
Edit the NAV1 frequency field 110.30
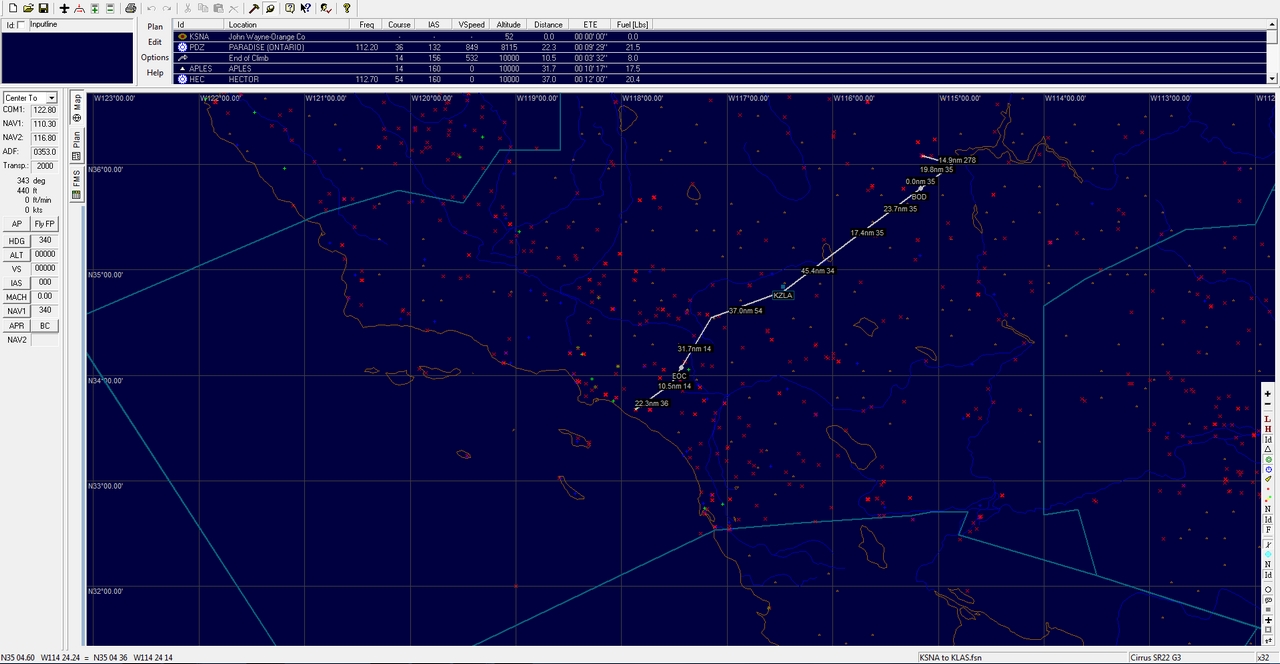pyautogui.click(x=45, y=124)
